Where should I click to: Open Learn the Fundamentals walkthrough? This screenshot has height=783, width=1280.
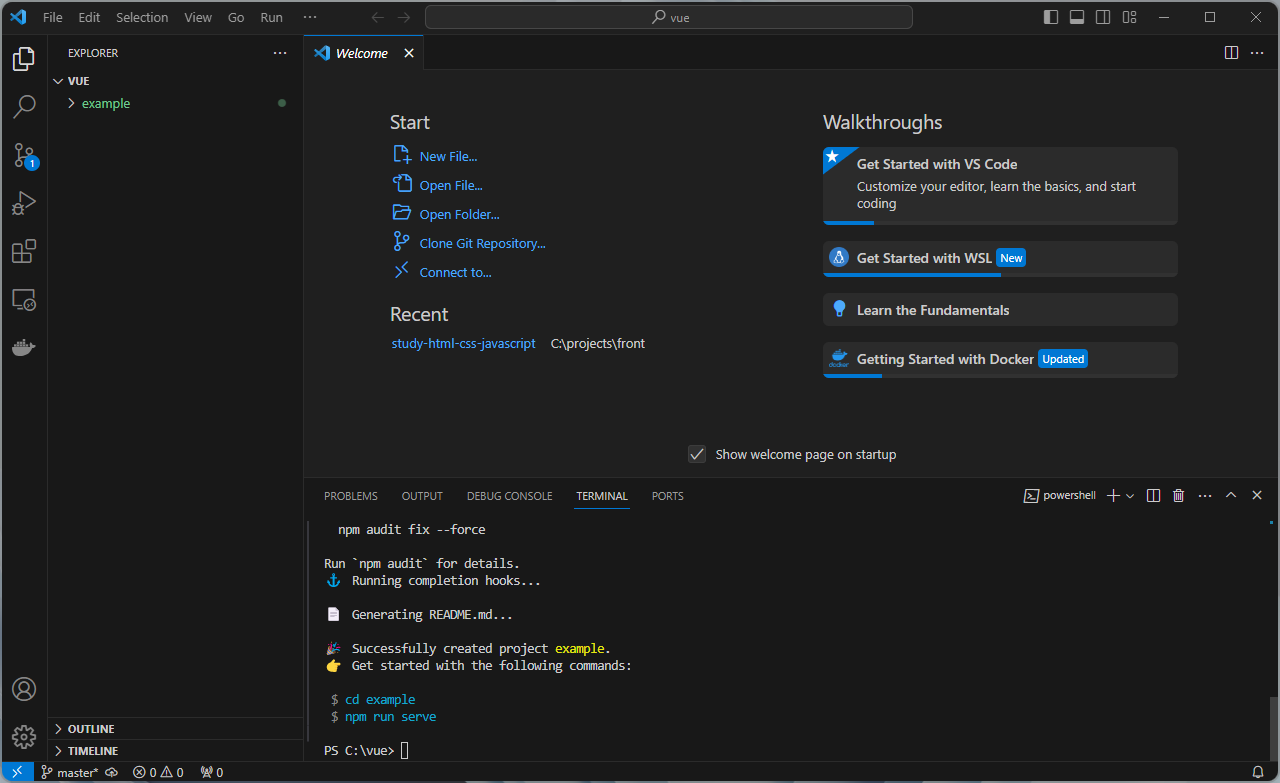coord(1000,310)
